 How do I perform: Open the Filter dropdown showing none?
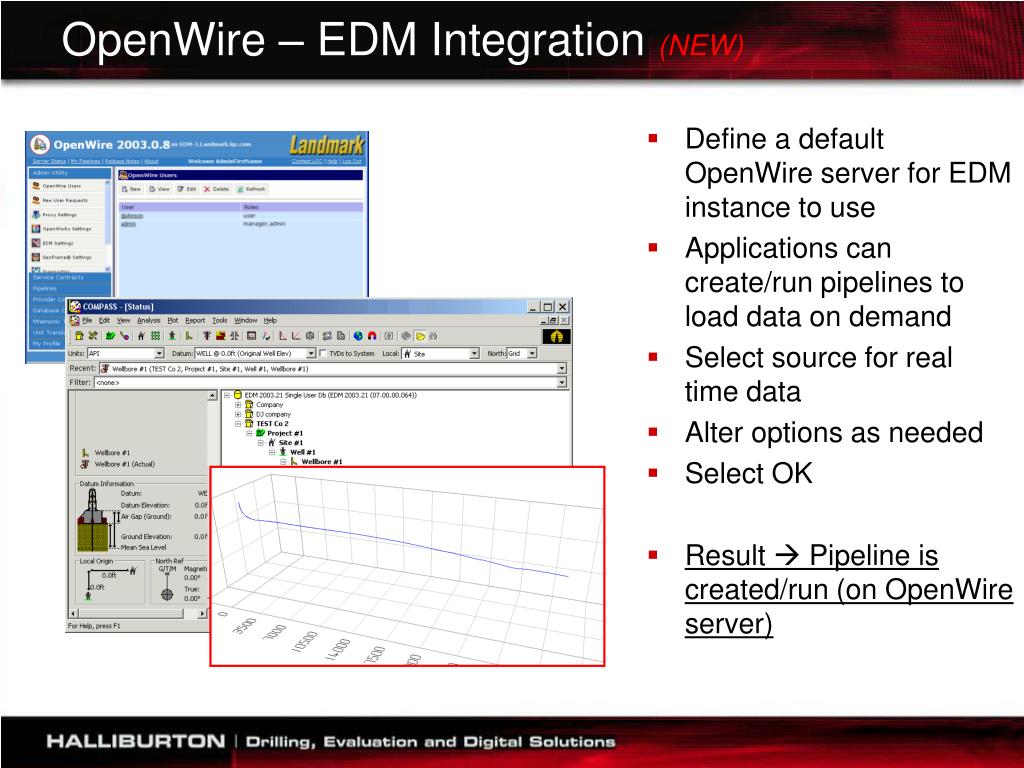(562, 383)
